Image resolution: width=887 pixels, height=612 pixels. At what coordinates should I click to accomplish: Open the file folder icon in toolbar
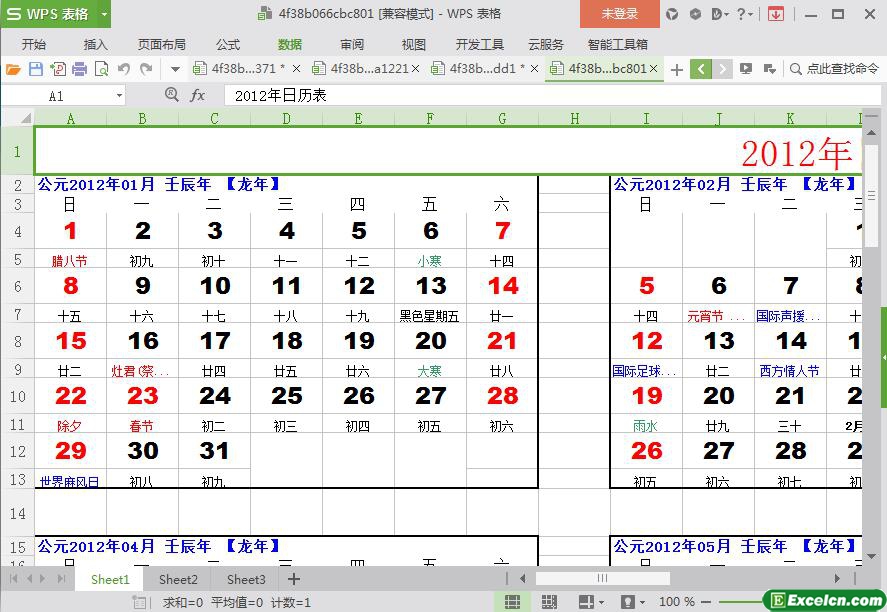13,69
